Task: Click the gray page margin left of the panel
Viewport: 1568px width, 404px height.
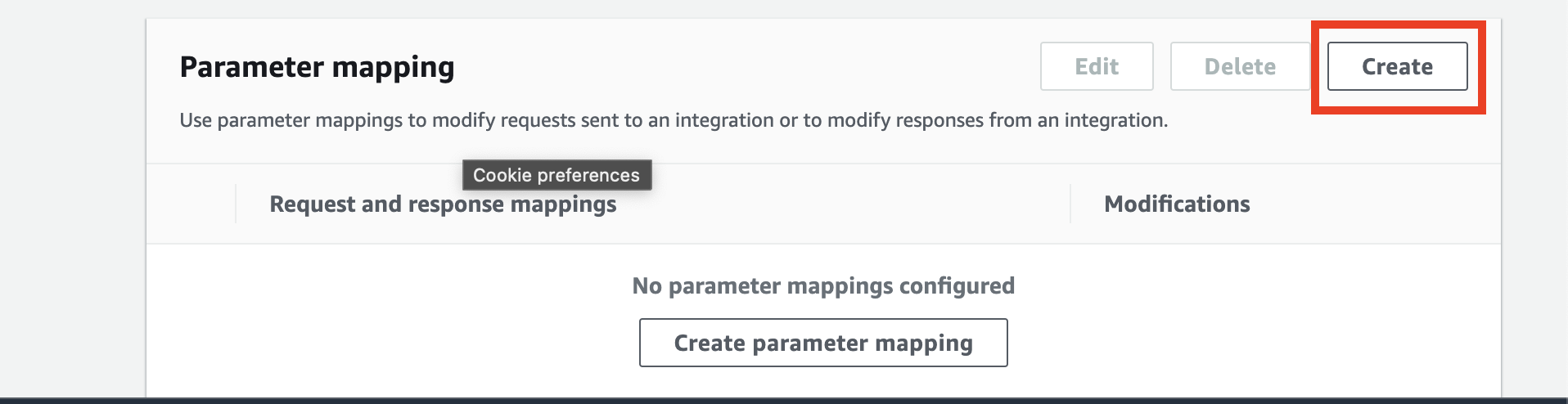Action: click(x=72, y=204)
